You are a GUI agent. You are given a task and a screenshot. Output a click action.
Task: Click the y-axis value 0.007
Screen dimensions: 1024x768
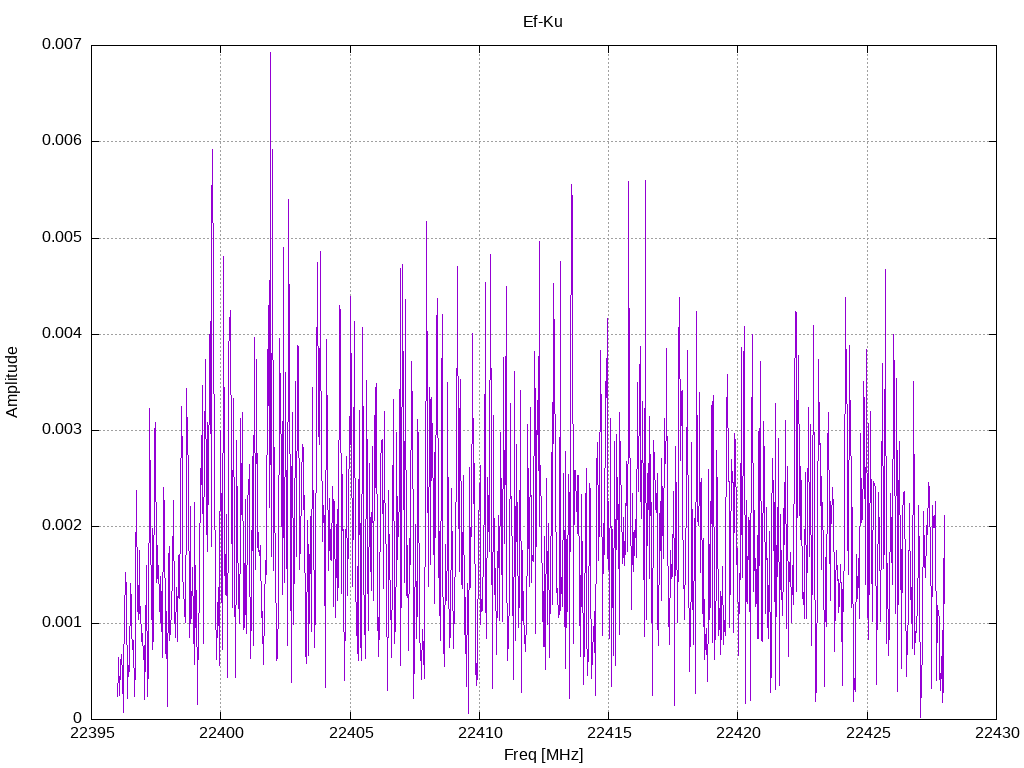pyautogui.click(x=62, y=44)
